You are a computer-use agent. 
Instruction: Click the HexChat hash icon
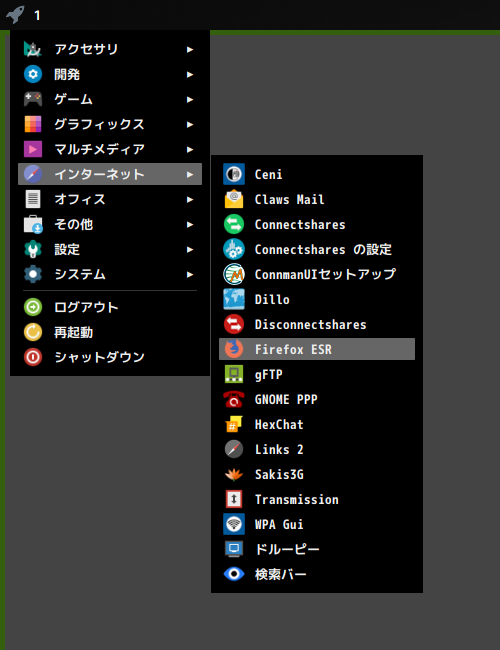coord(234,424)
